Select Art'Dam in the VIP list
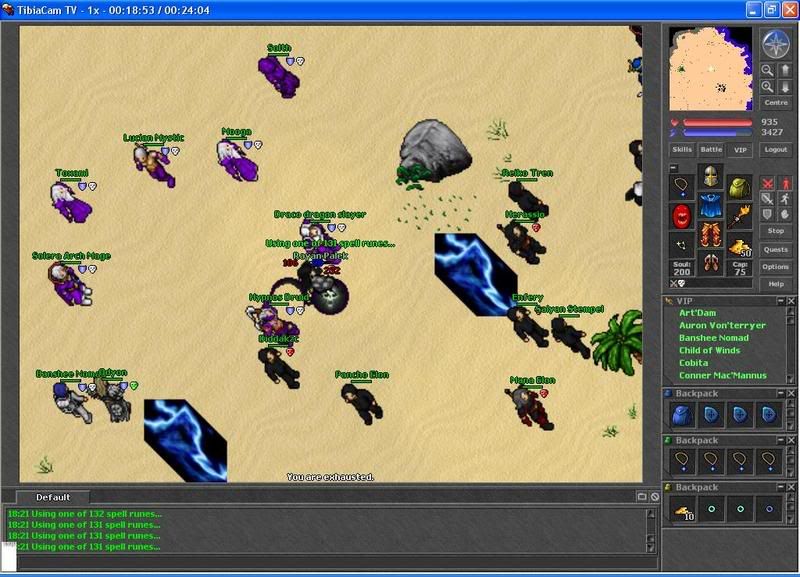Image resolution: width=800 pixels, height=577 pixels. [x=697, y=313]
